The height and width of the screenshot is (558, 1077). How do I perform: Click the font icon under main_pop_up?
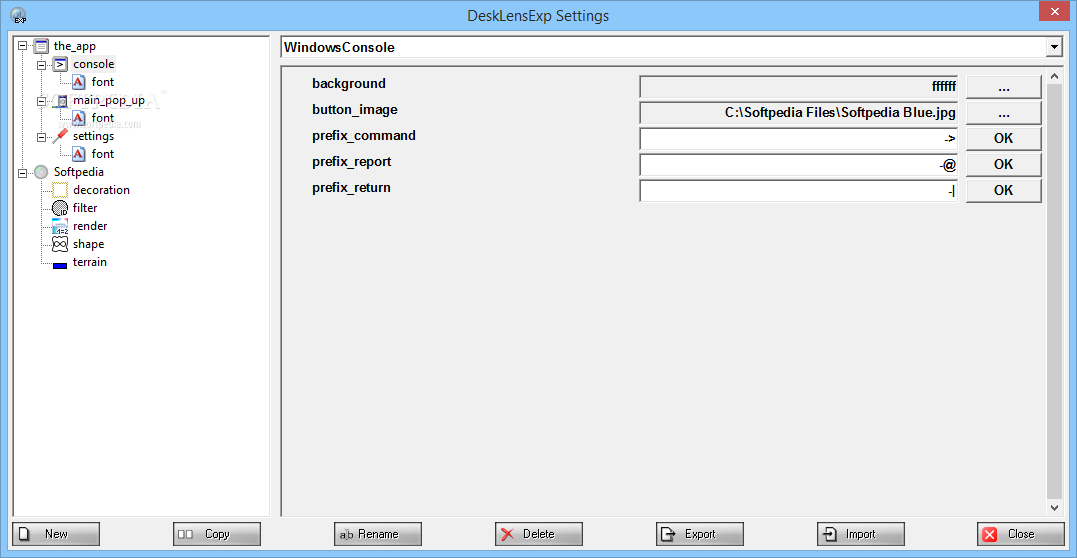(x=79, y=118)
